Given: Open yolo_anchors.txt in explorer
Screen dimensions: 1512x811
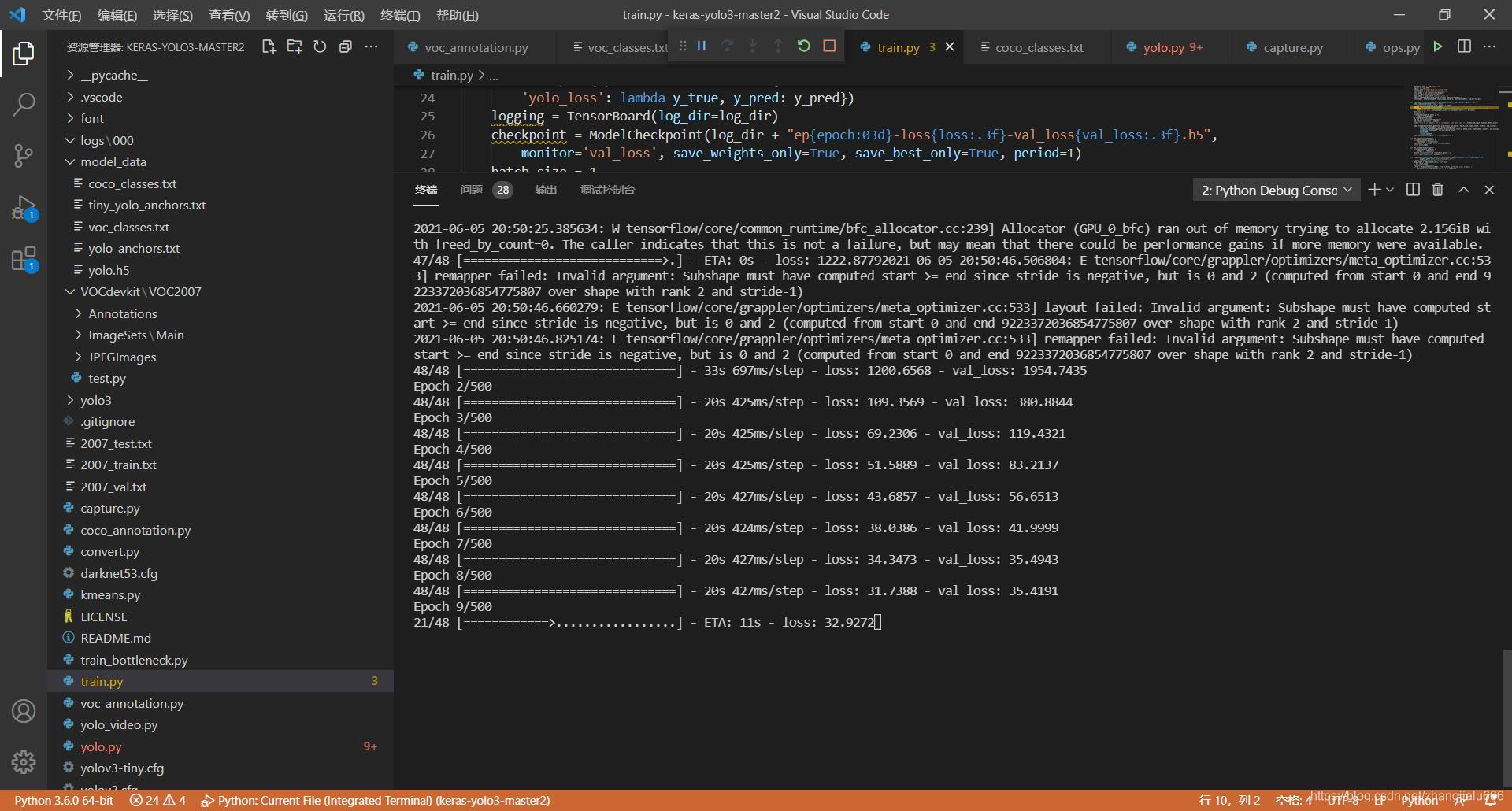Looking at the screenshot, I should click(220, 248).
